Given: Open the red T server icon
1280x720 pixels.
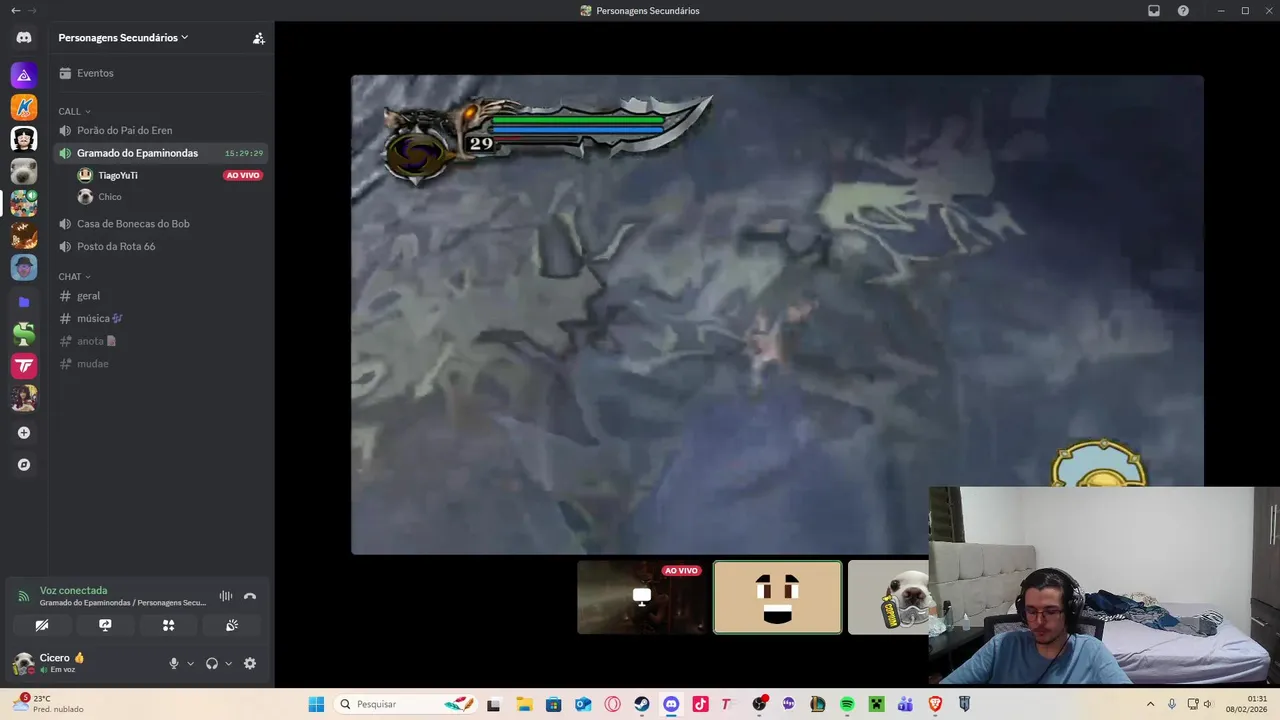Looking at the screenshot, I should point(24,366).
